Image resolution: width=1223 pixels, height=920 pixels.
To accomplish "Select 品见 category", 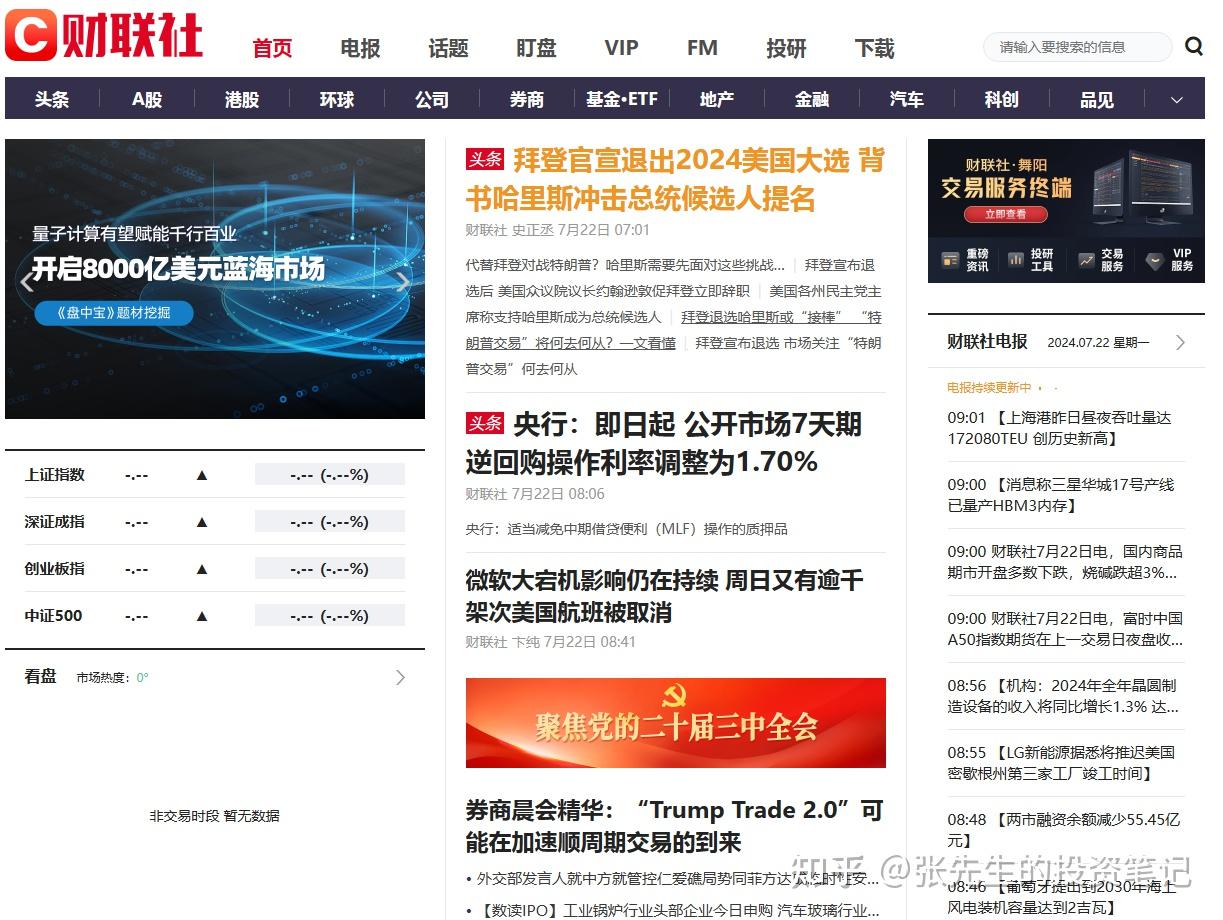I will (1097, 99).
